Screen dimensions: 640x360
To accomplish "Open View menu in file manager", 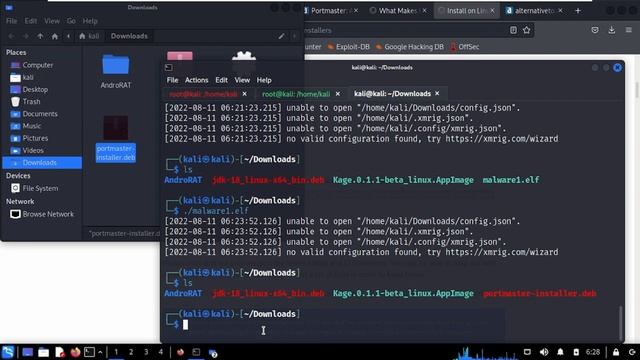I will point(52,21).
